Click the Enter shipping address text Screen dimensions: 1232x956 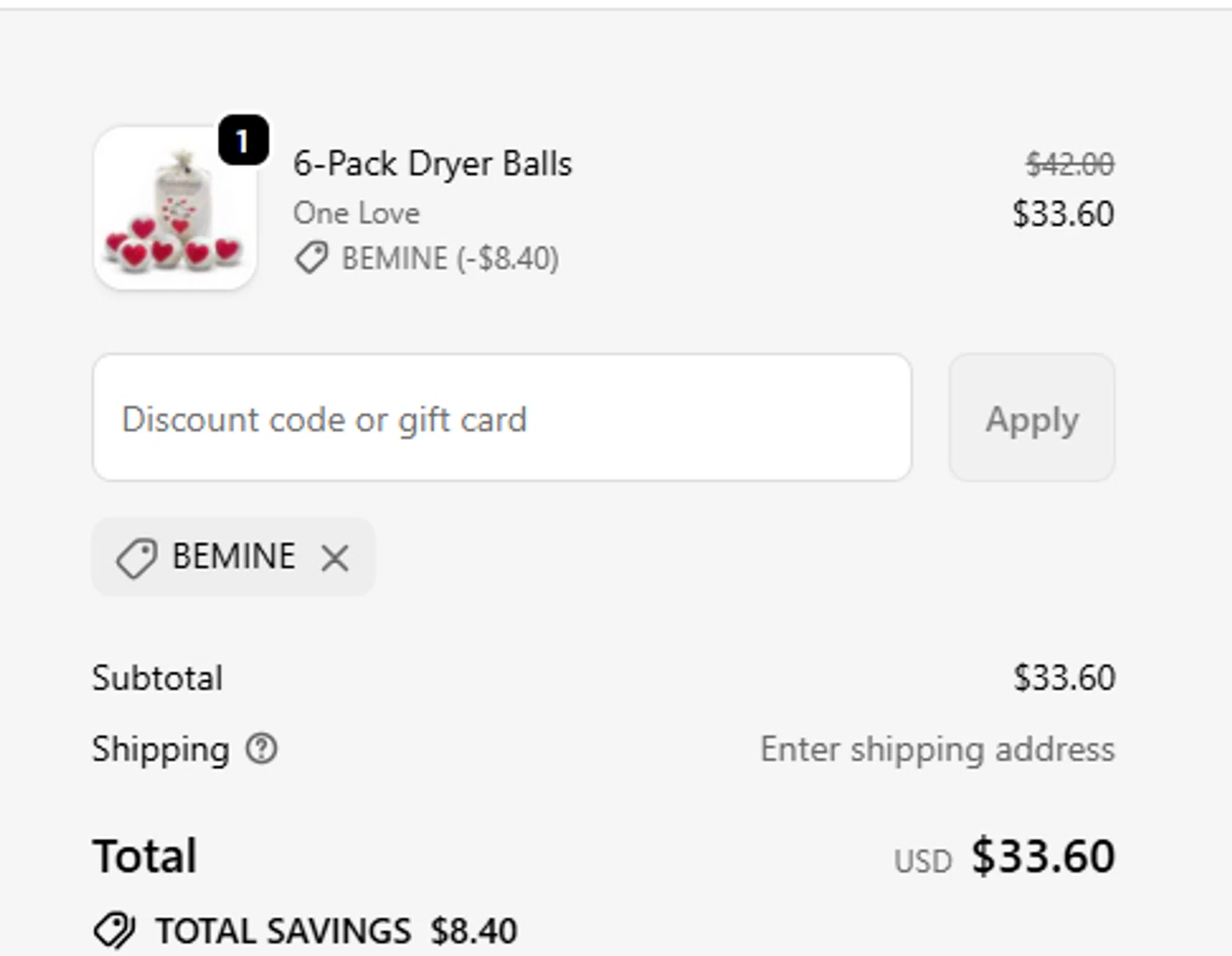(937, 750)
